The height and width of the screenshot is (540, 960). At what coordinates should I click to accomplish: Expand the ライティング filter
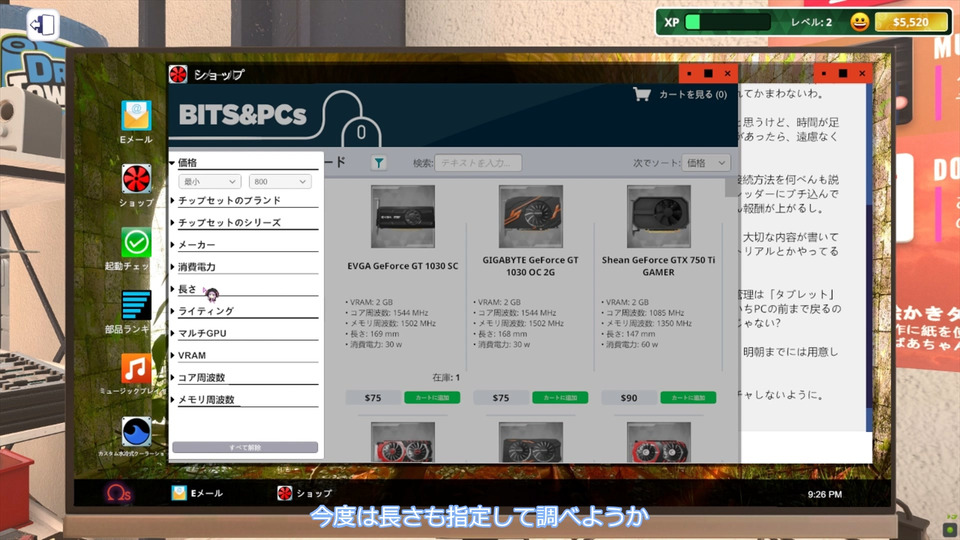tap(245, 311)
